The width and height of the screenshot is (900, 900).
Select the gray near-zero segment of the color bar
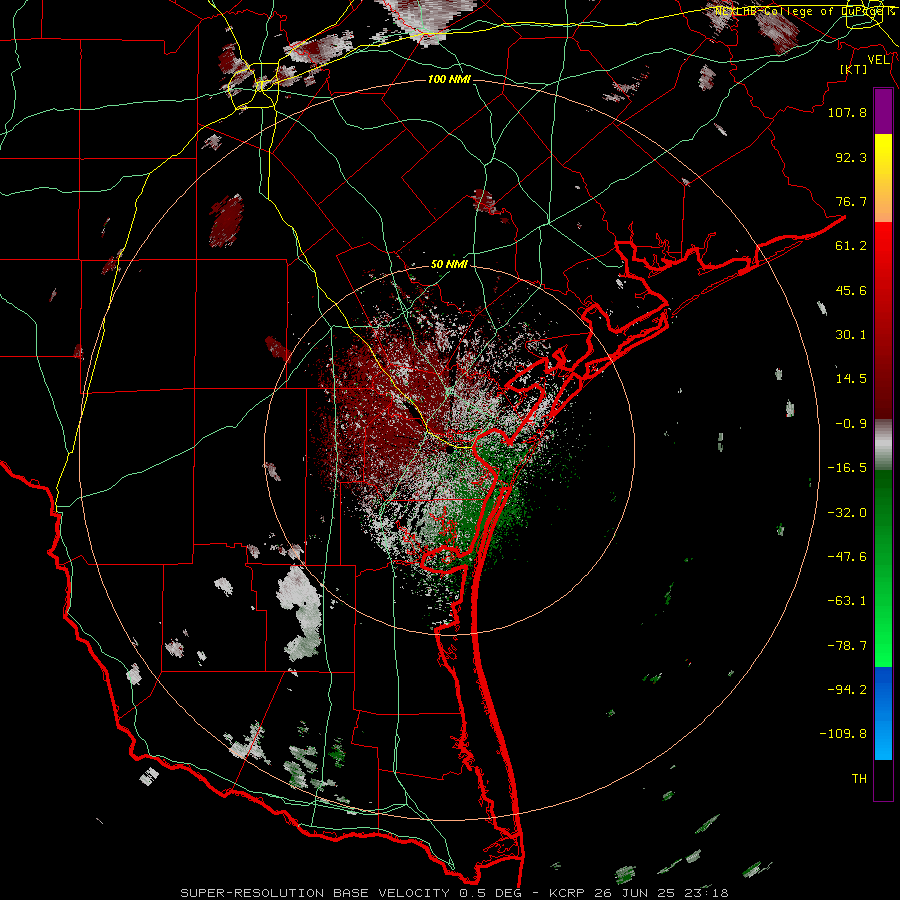[x=883, y=445]
